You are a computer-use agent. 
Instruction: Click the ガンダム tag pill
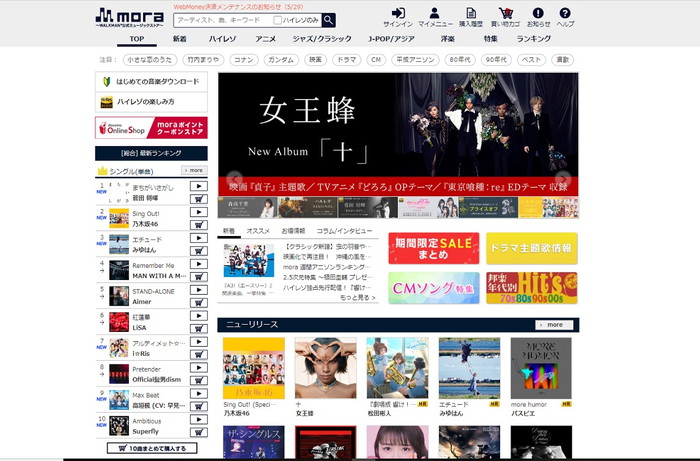click(281, 60)
